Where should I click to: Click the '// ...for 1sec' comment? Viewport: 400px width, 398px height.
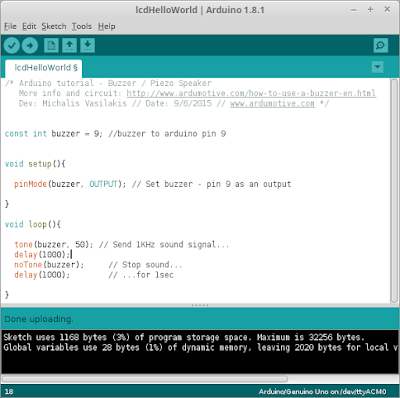click(141, 275)
